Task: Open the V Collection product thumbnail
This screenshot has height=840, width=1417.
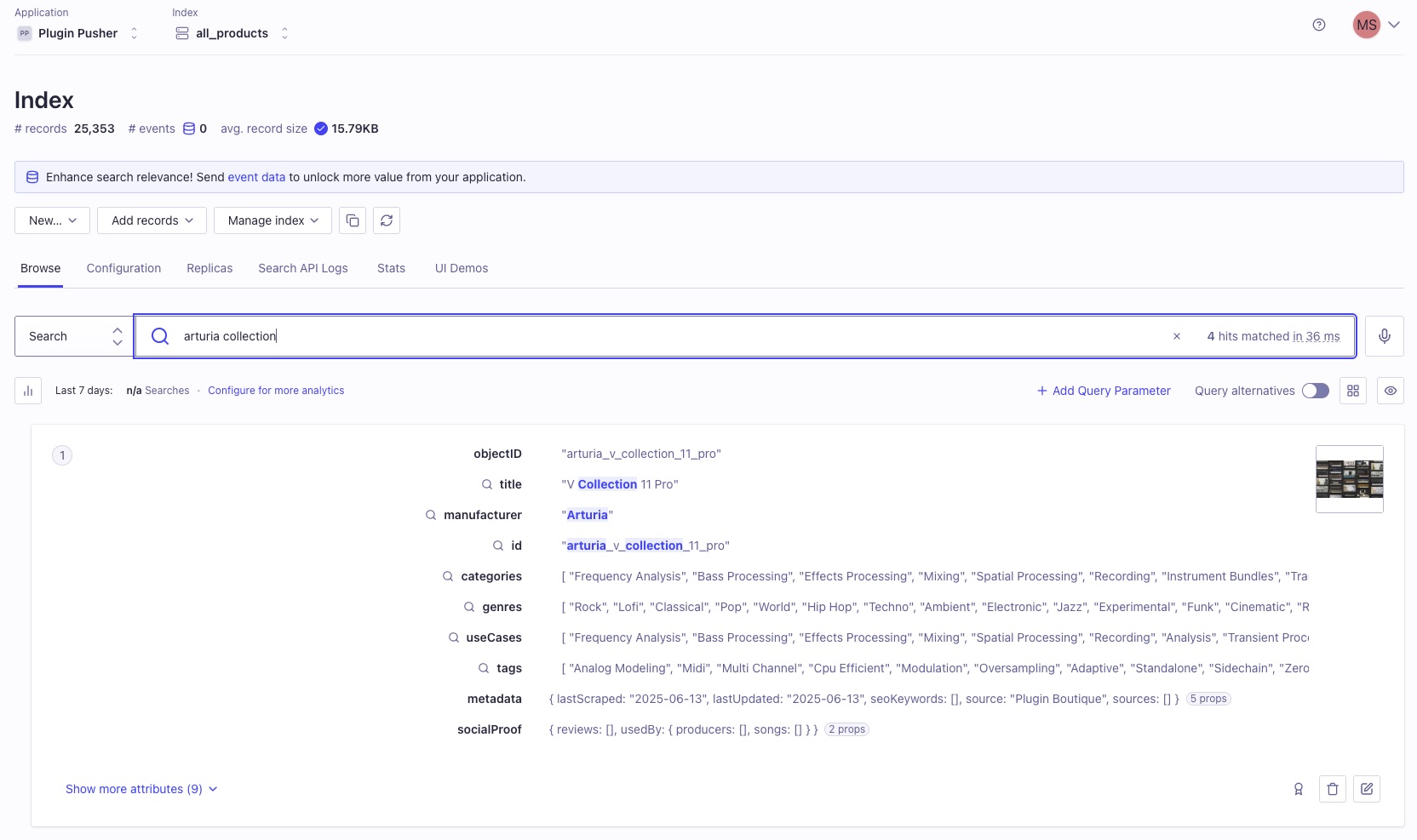Action: 1350,479
